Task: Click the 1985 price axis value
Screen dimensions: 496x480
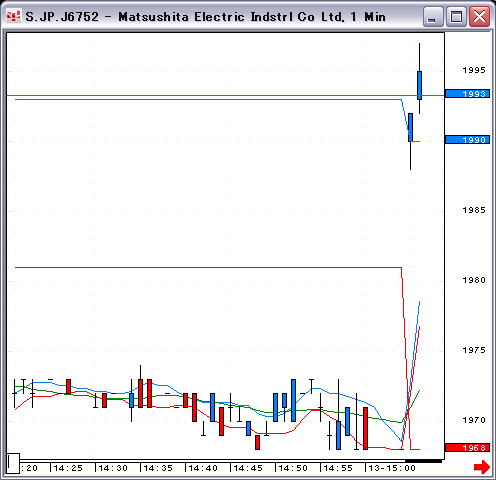Action: point(474,210)
